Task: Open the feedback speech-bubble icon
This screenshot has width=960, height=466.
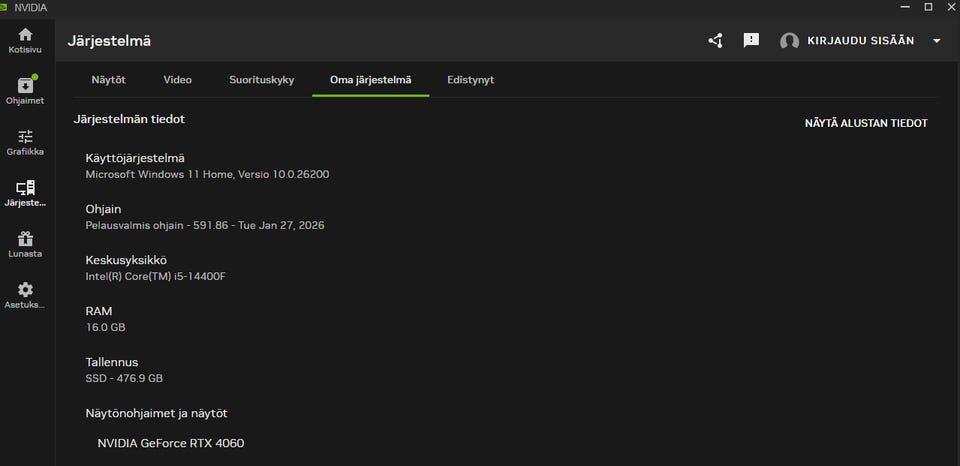Action: click(751, 40)
